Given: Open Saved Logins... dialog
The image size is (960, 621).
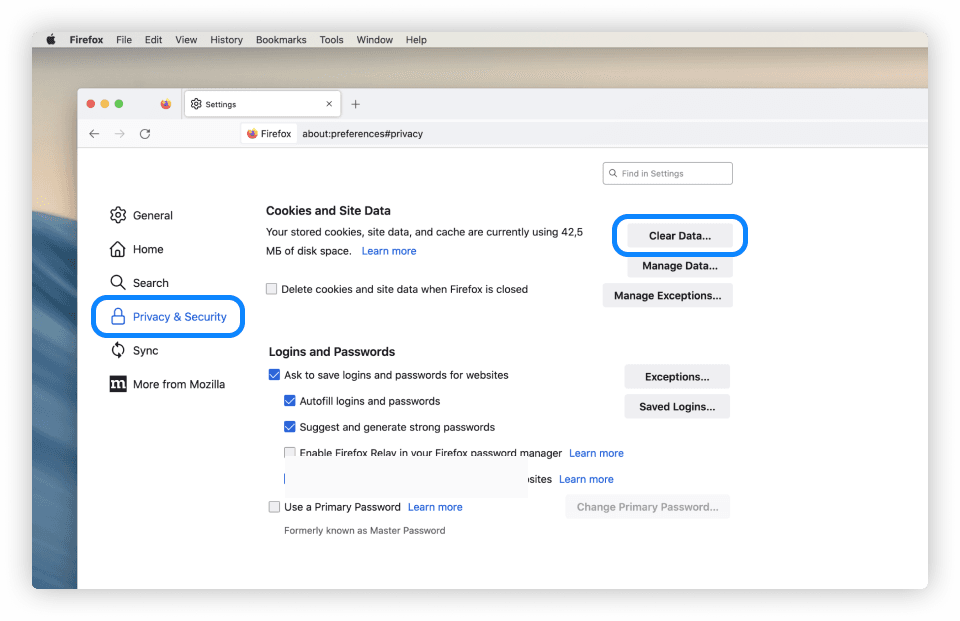Looking at the screenshot, I should pos(677,407).
